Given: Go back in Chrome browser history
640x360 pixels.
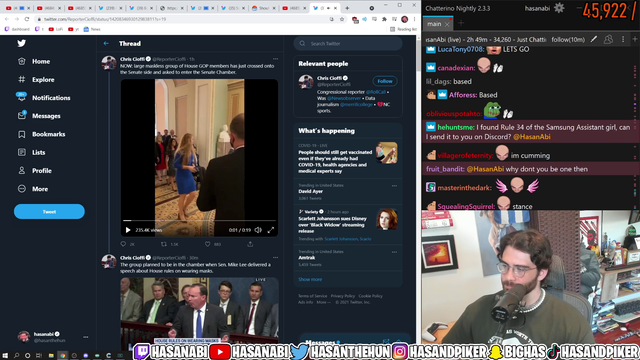Looking at the screenshot, I should point(7,19).
